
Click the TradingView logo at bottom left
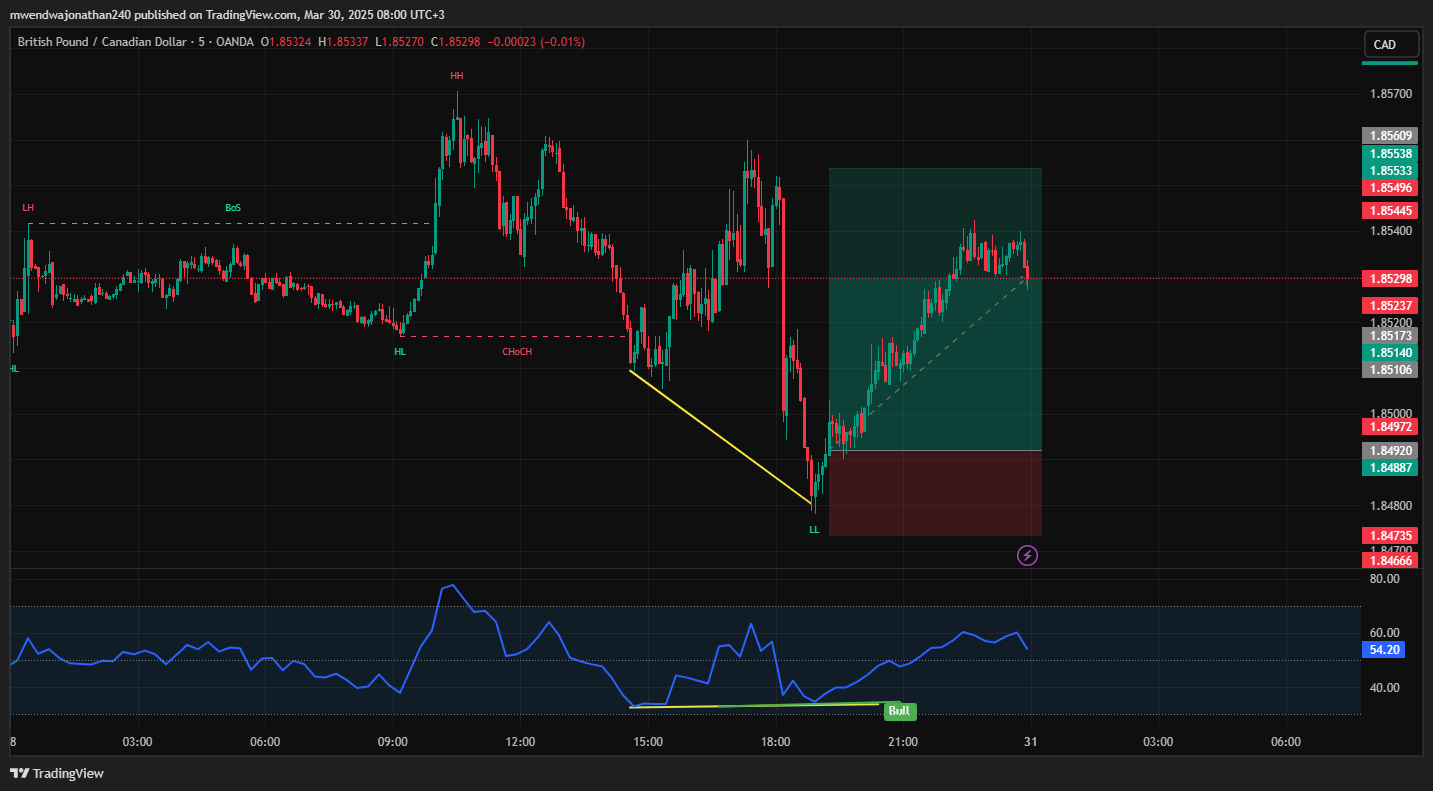point(57,773)
